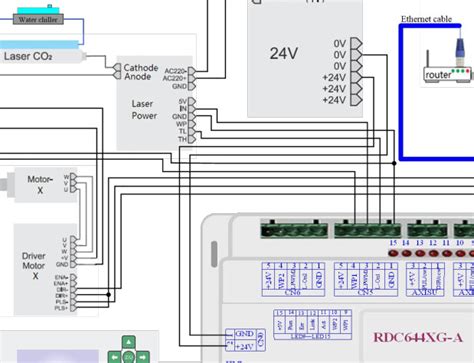Click the PLS- terminal on Driver Motor X
This screenshot has width=474, height=363.
coord(73,302)
